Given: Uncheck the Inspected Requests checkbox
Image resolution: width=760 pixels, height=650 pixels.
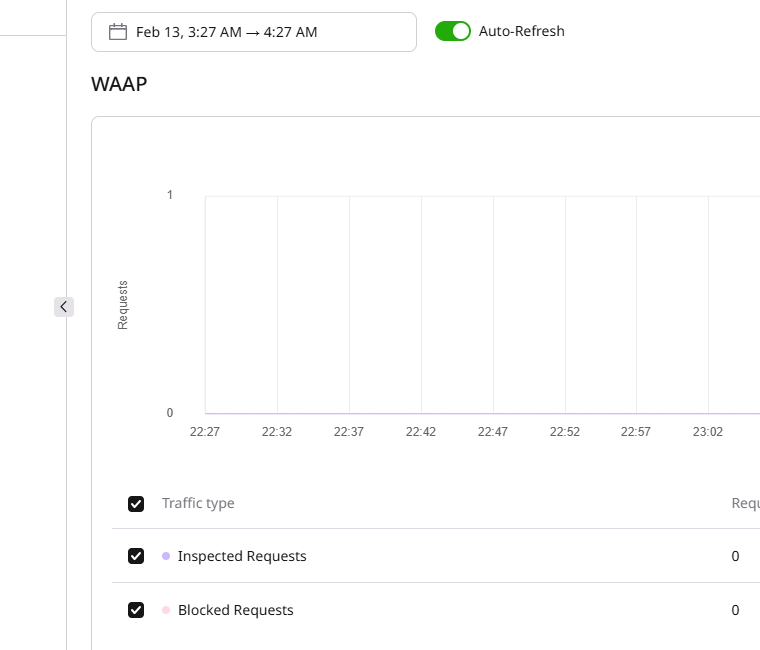Looking at the screenshot, I should point(136,556).
